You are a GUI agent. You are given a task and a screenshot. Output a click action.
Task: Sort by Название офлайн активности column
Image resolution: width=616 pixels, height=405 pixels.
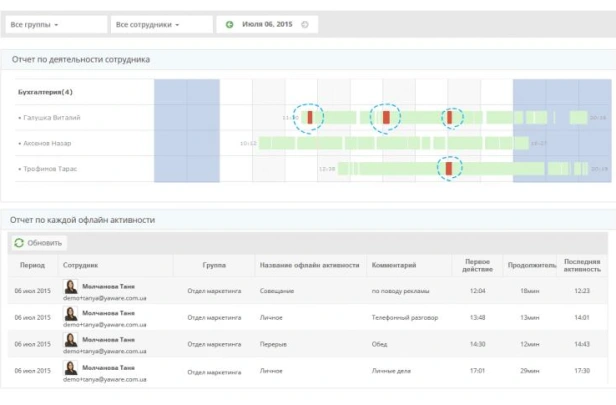click(310, 265)
